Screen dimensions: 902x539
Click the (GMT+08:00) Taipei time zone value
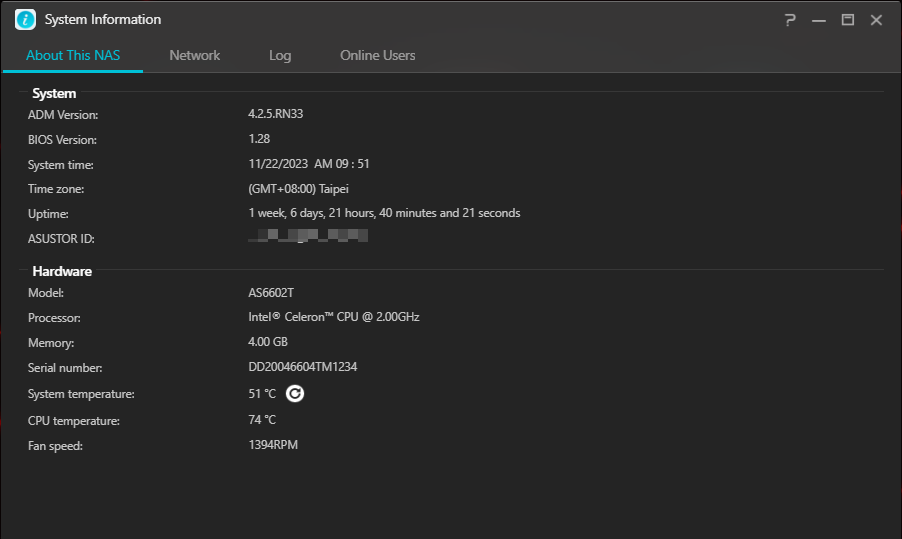[299, 189]
